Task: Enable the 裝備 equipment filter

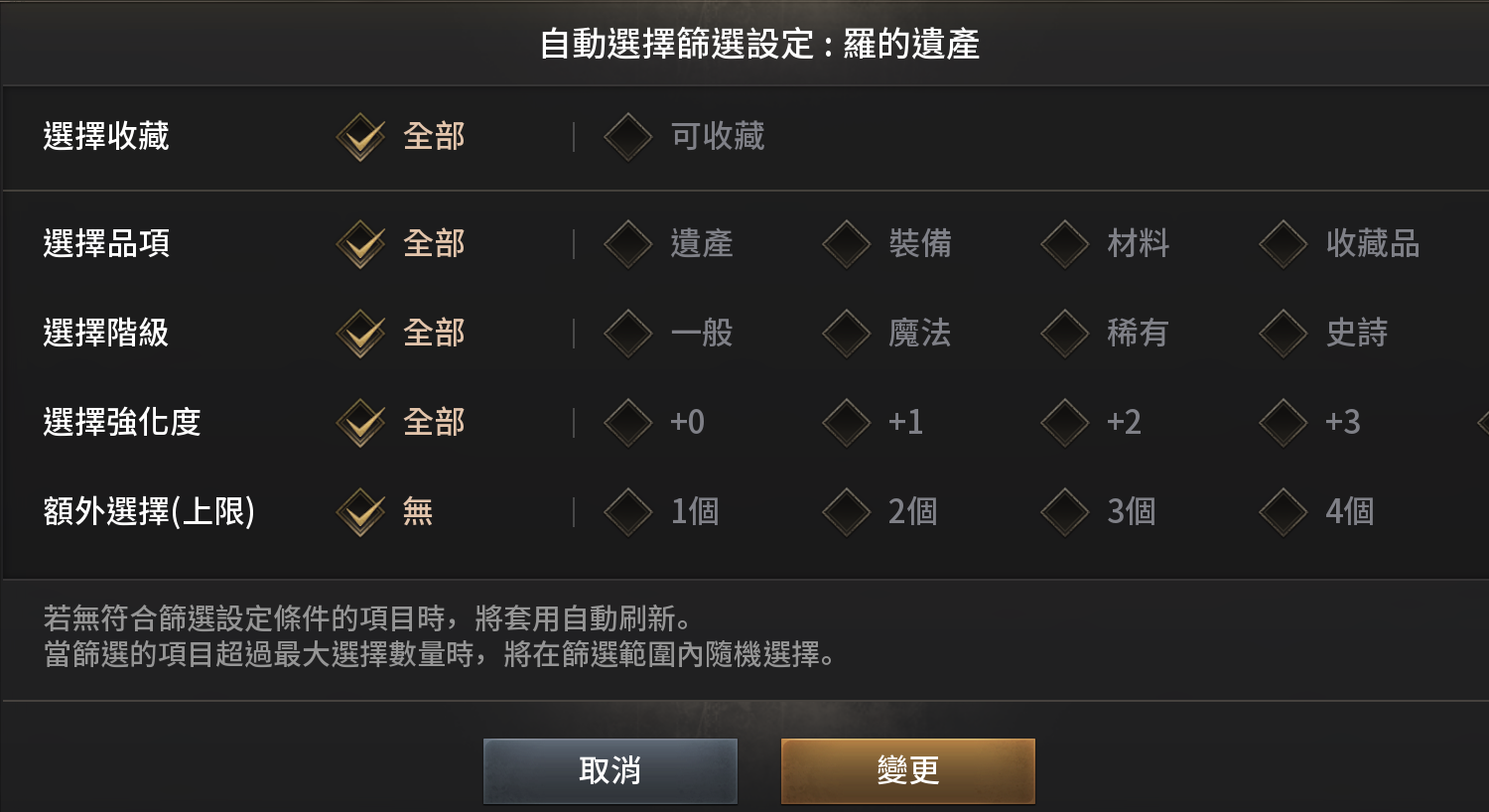Action: pyautogui.click(x=847, y=244)
